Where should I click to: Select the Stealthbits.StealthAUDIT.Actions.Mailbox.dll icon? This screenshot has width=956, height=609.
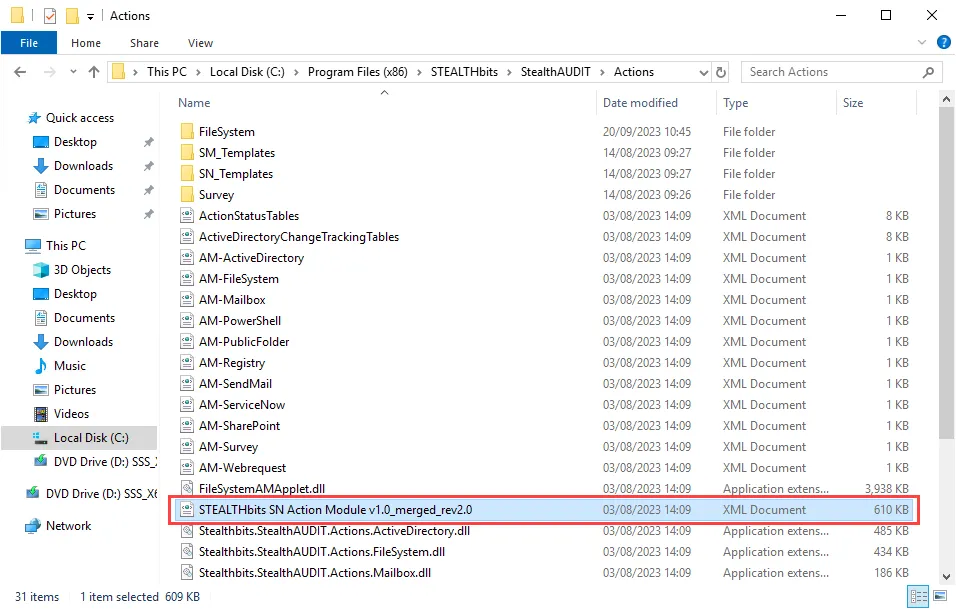pyautogui.click(x=187, y=572)
